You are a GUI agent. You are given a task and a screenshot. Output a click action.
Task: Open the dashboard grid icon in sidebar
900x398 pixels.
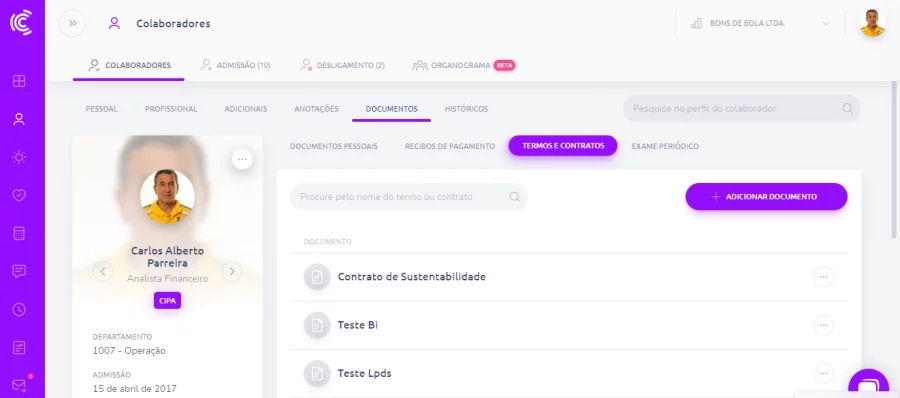click(19, 81)
